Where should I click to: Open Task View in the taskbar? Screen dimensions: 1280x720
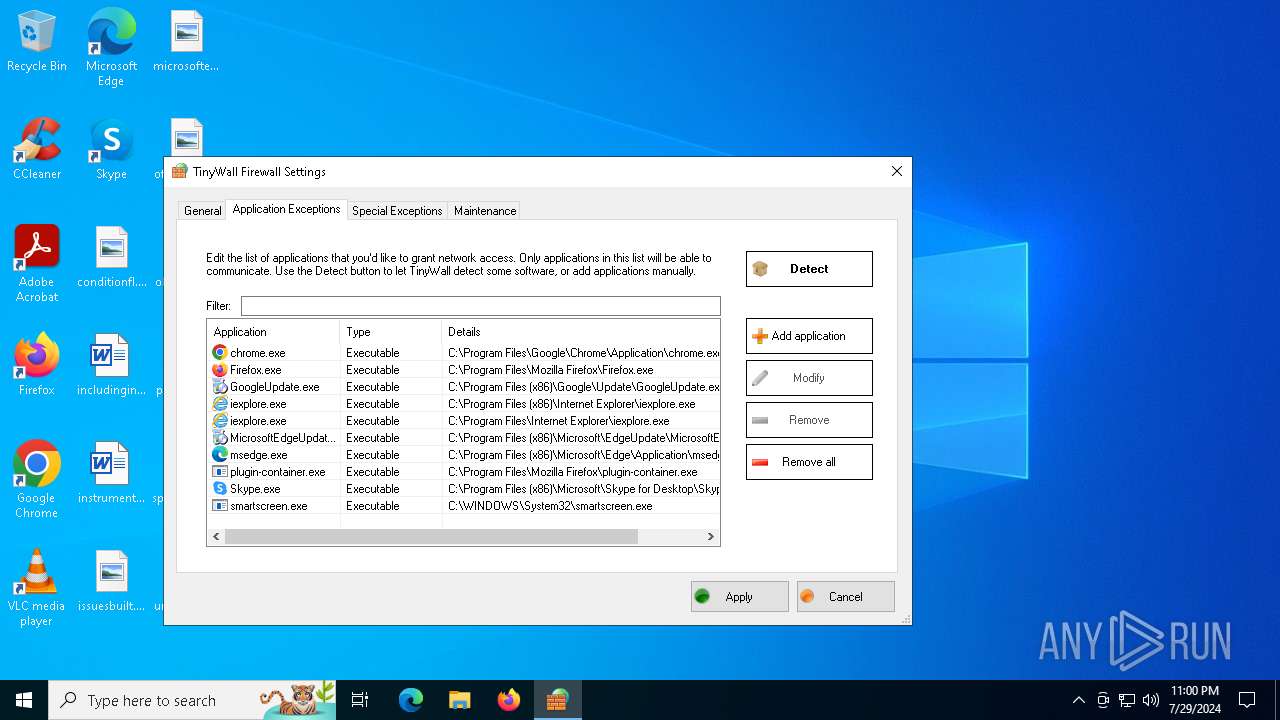pyautogui.click(x=360, y=700)
